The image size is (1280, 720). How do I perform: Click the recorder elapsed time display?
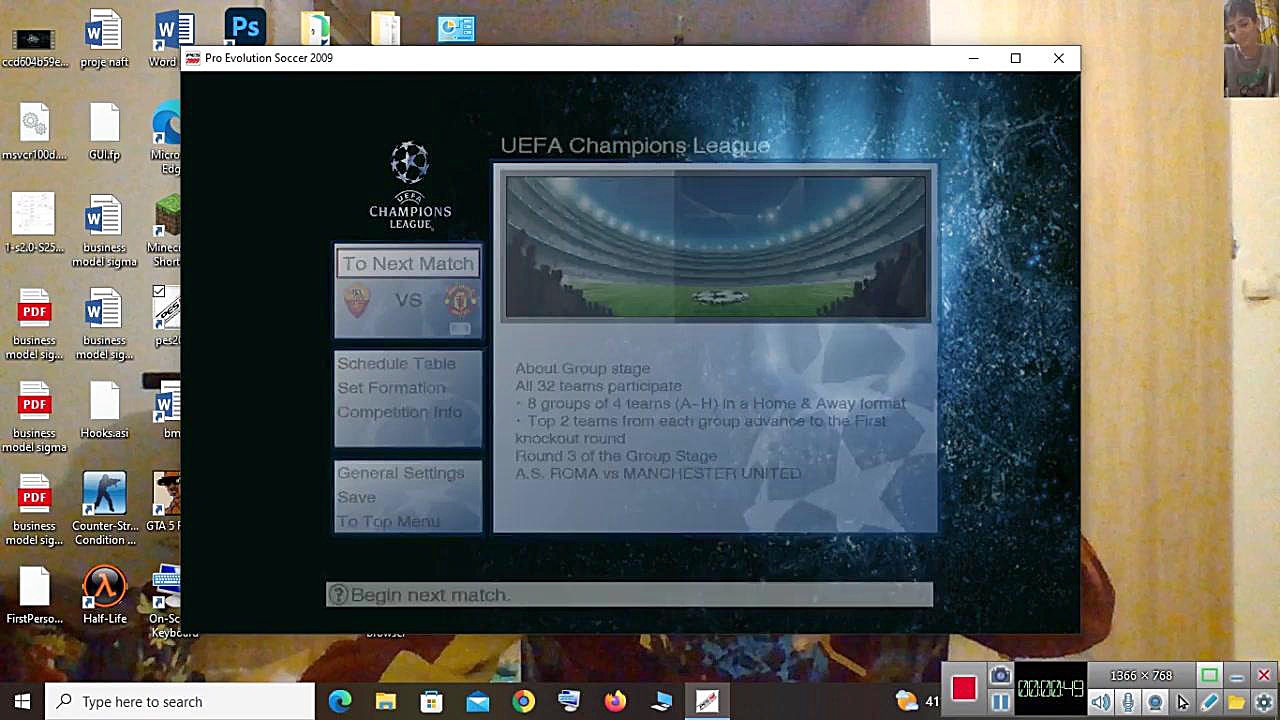pos(1050,689)
